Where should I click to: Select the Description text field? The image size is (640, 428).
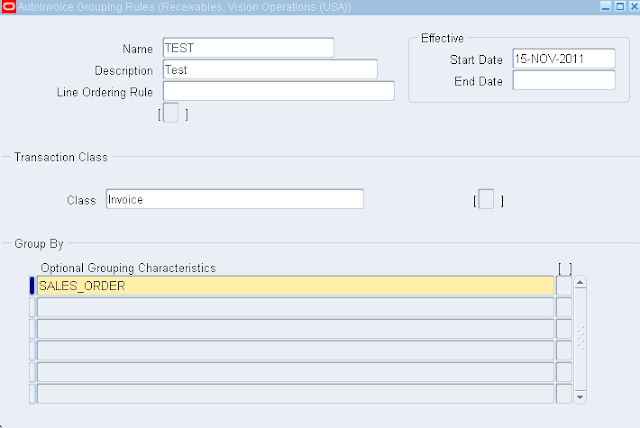tap(270, 70)
